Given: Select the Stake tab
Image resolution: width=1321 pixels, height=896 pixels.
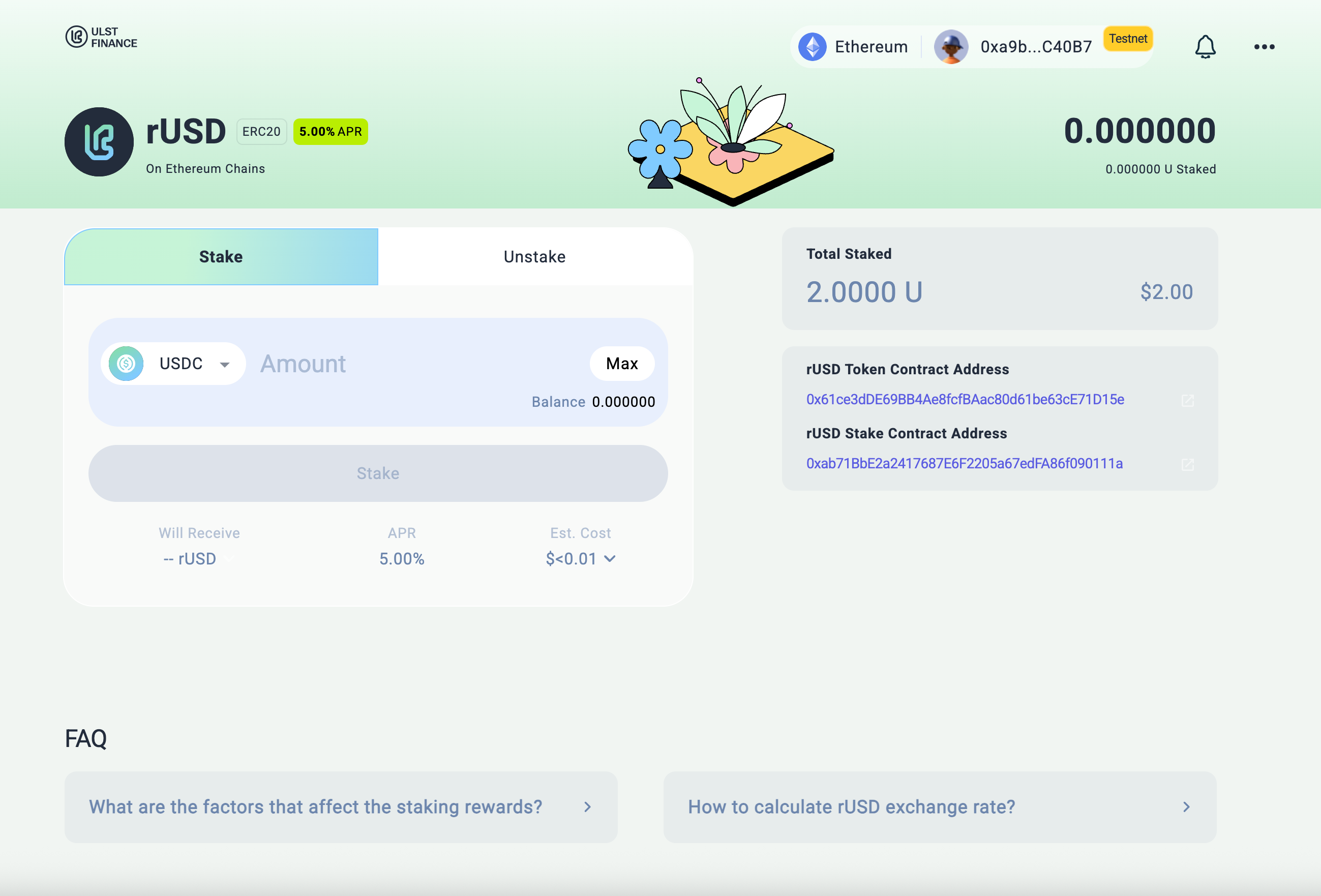Looking at the screenshot, I should (x=221, y=256).
